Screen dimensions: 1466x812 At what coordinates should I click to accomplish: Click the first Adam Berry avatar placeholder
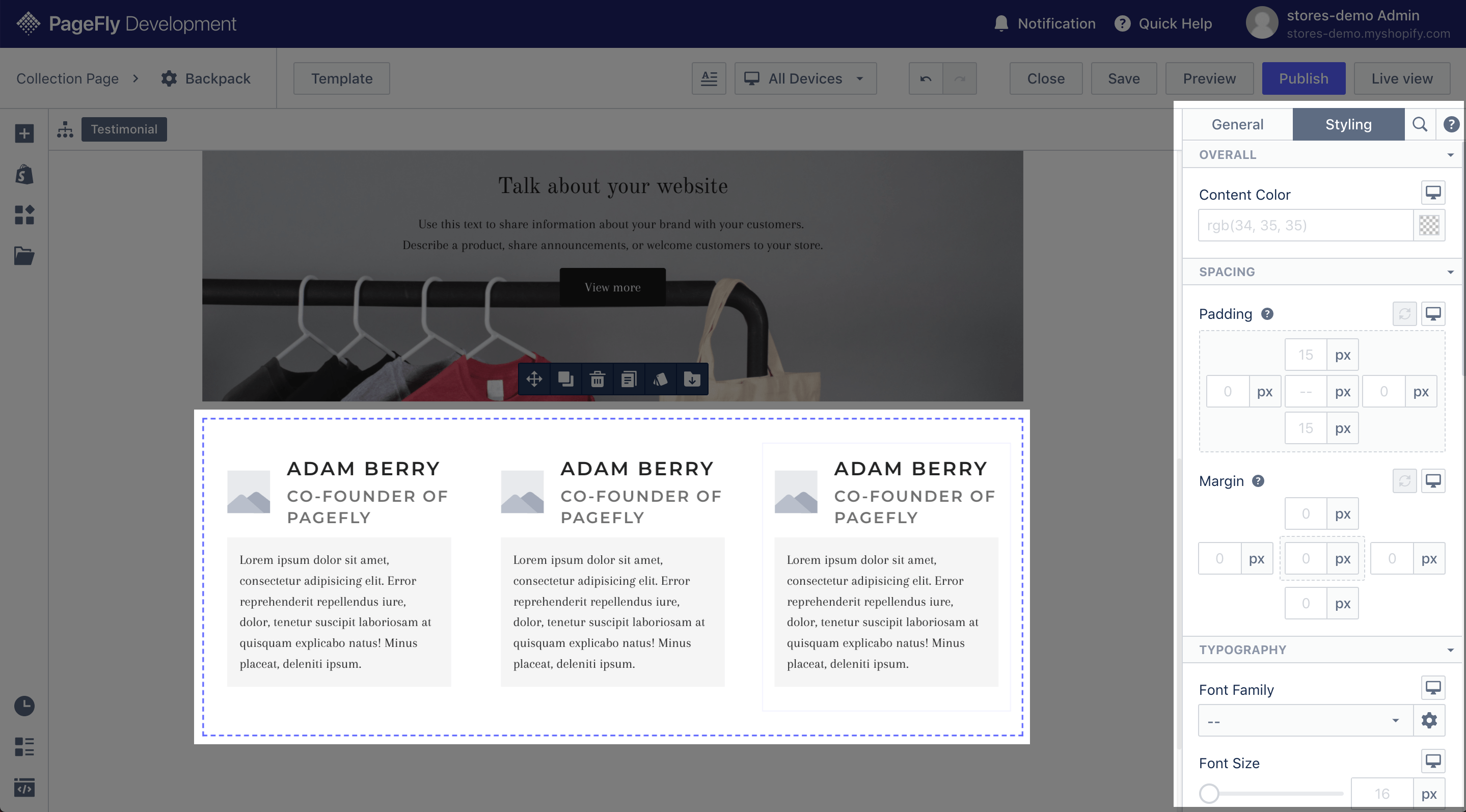[249, 492]
